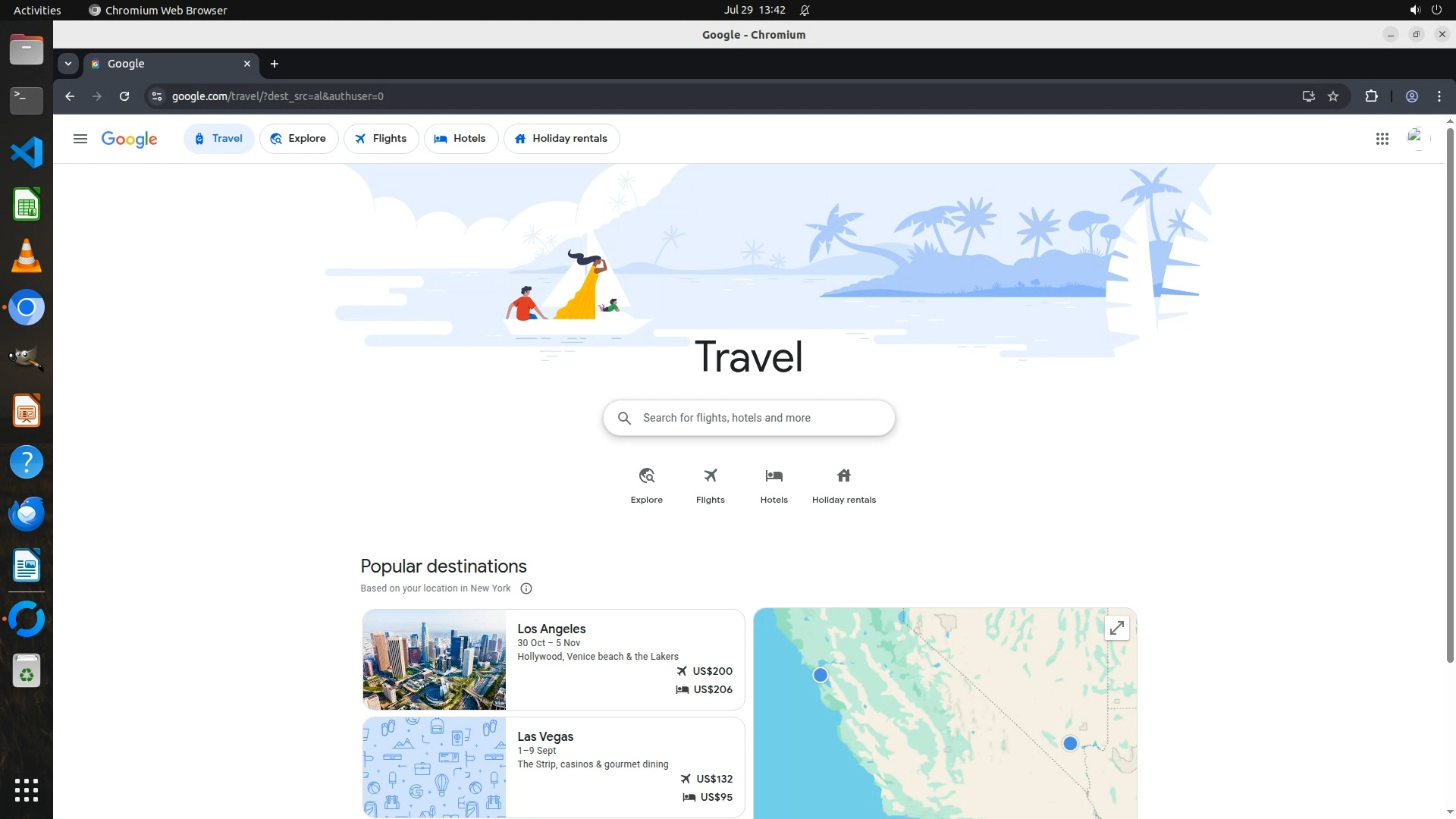Select the Flights tab in top navigation
The image size is (1456, 819).
(x=381, y=139)
